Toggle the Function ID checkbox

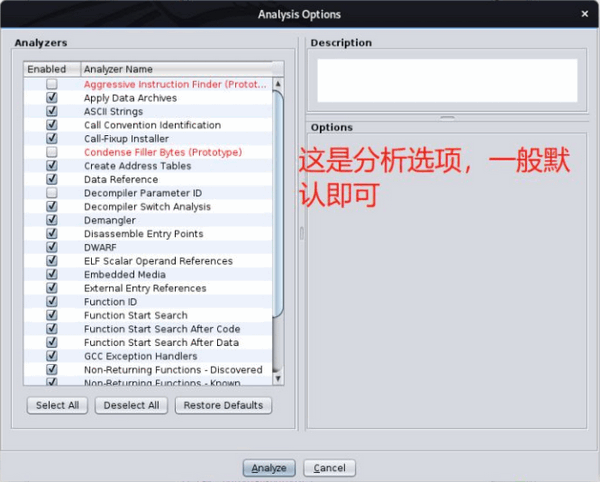point(52,301)
